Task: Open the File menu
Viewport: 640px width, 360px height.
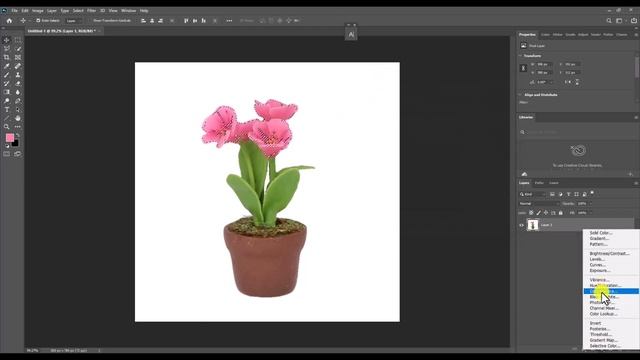Action: pos(14,11)
